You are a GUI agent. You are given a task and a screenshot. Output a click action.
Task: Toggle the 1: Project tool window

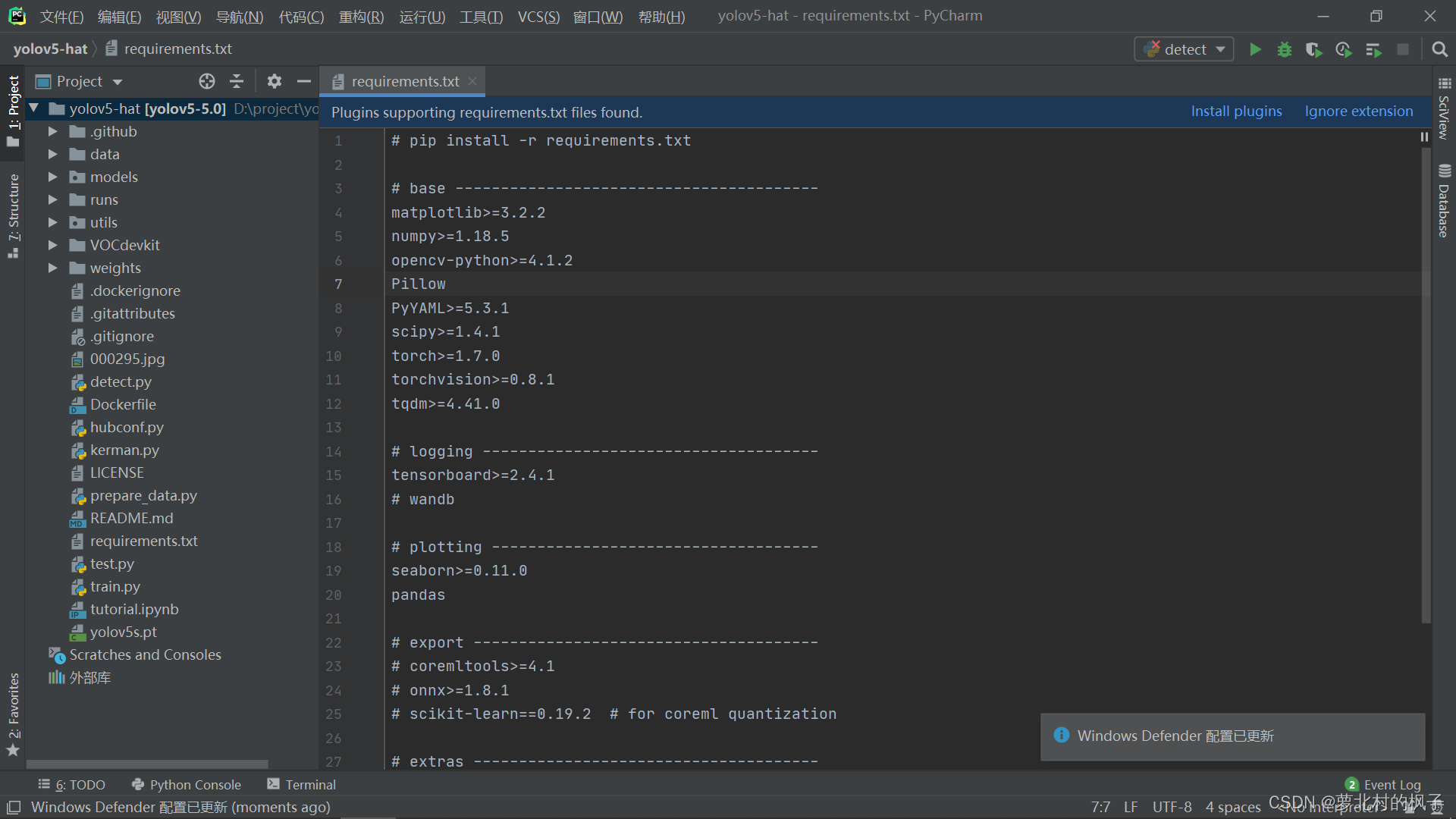[x=13, y=112]
